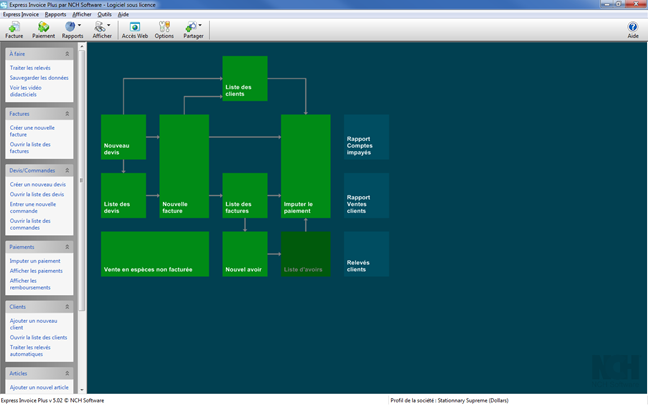The image size is (648, 405).
Task: Collapse the Devis/Commandes panel
Action: point(67,170)
